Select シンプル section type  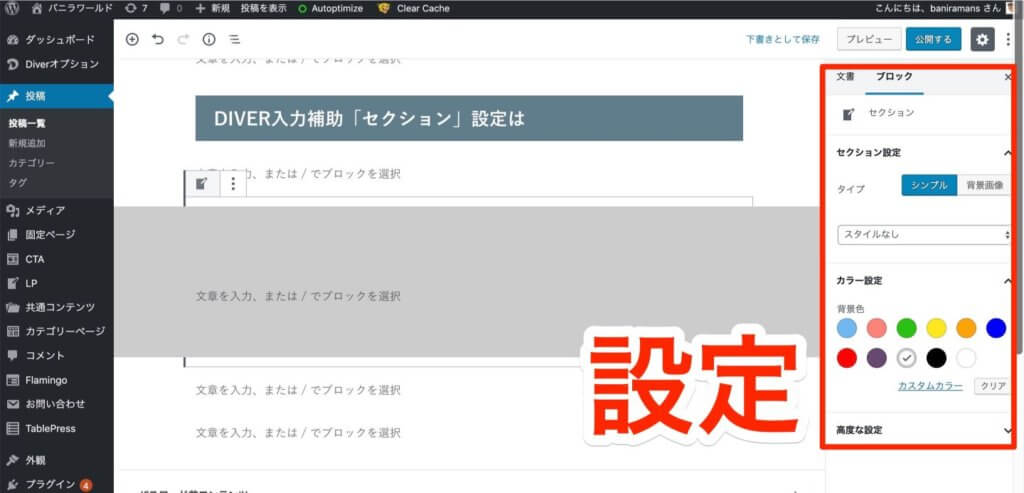(x=929, y=185)
